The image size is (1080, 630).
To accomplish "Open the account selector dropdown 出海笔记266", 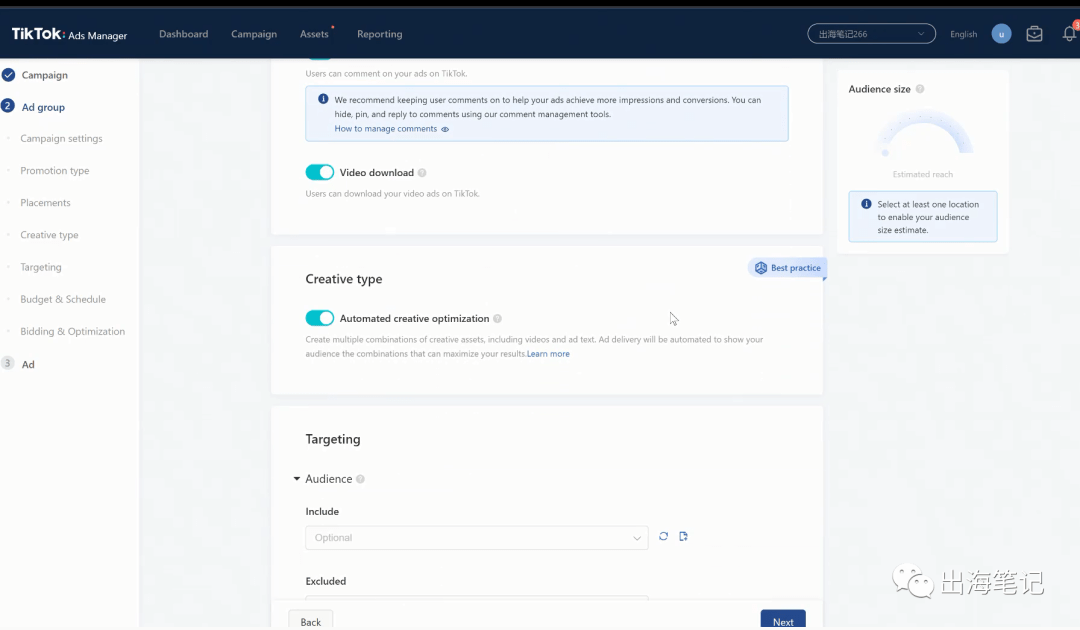I will pos(871,34).
